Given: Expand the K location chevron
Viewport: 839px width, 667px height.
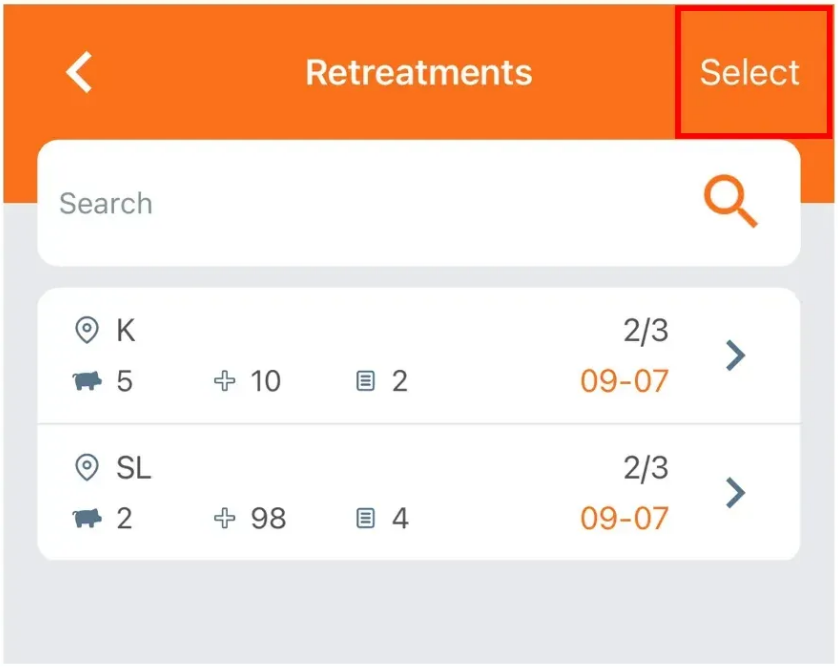Looking at the screenshot, I should pyautogui.click(x=736, y=355).
